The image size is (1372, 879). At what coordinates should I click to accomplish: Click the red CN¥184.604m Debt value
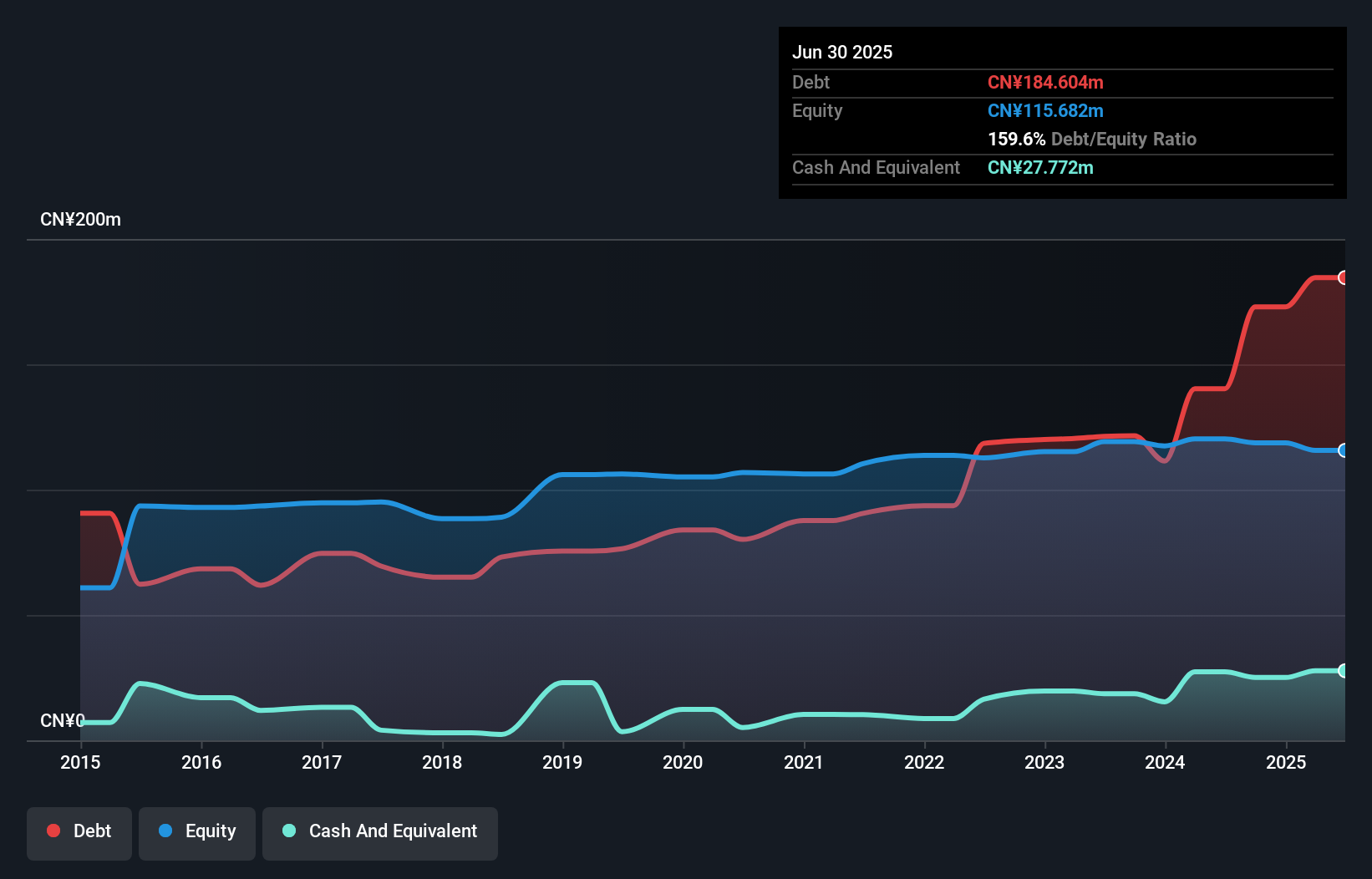coord(1045,82)
